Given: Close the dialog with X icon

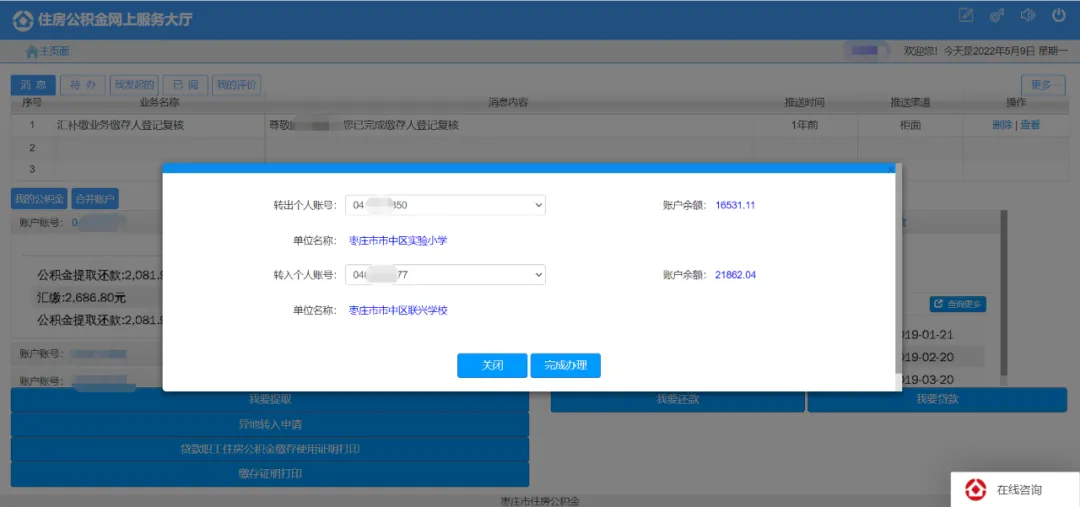Looking at the screenshot, I should tap(891, 170).
